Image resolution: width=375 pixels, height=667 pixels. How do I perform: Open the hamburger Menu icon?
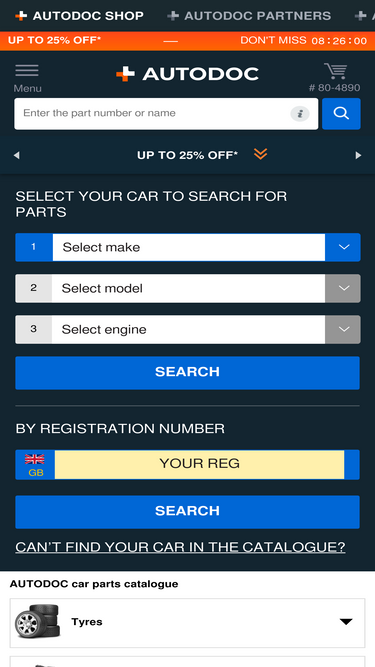[27, 71]
